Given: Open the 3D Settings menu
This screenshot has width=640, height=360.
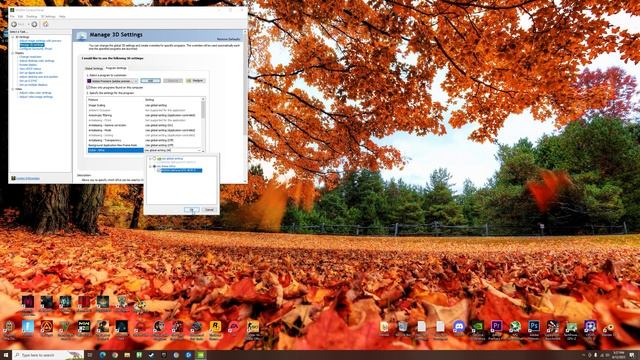Looking at the screenshot, I should [48, 17].
